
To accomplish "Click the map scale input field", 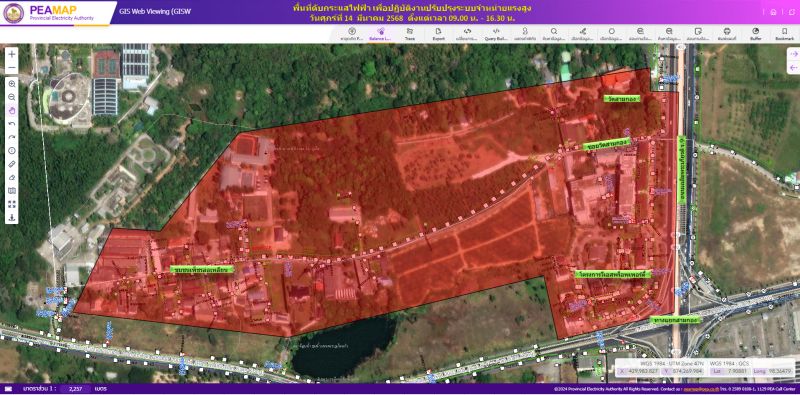I will point(75,389).
